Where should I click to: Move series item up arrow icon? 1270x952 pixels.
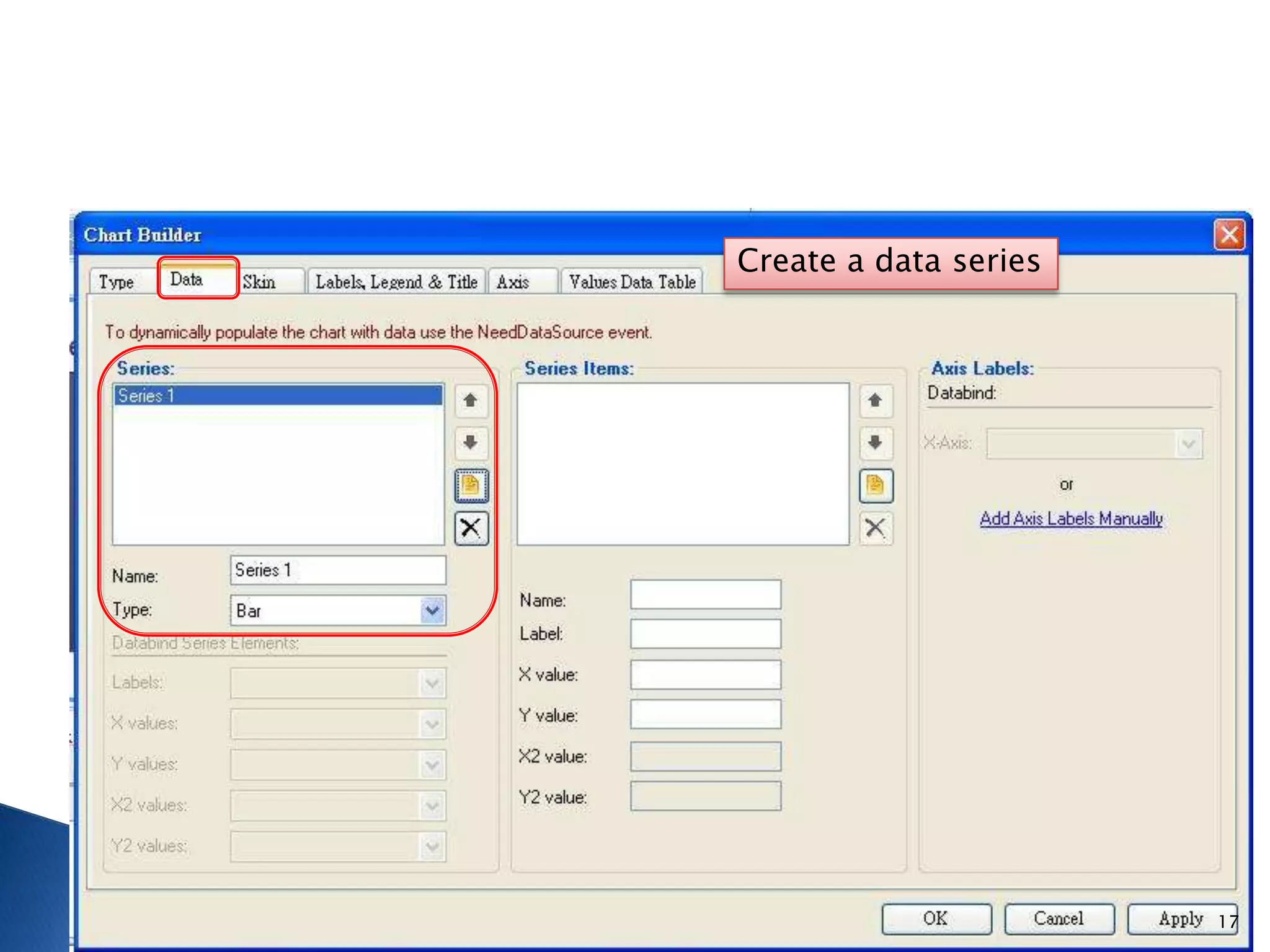pyautogui.click(x=875, y=400)
